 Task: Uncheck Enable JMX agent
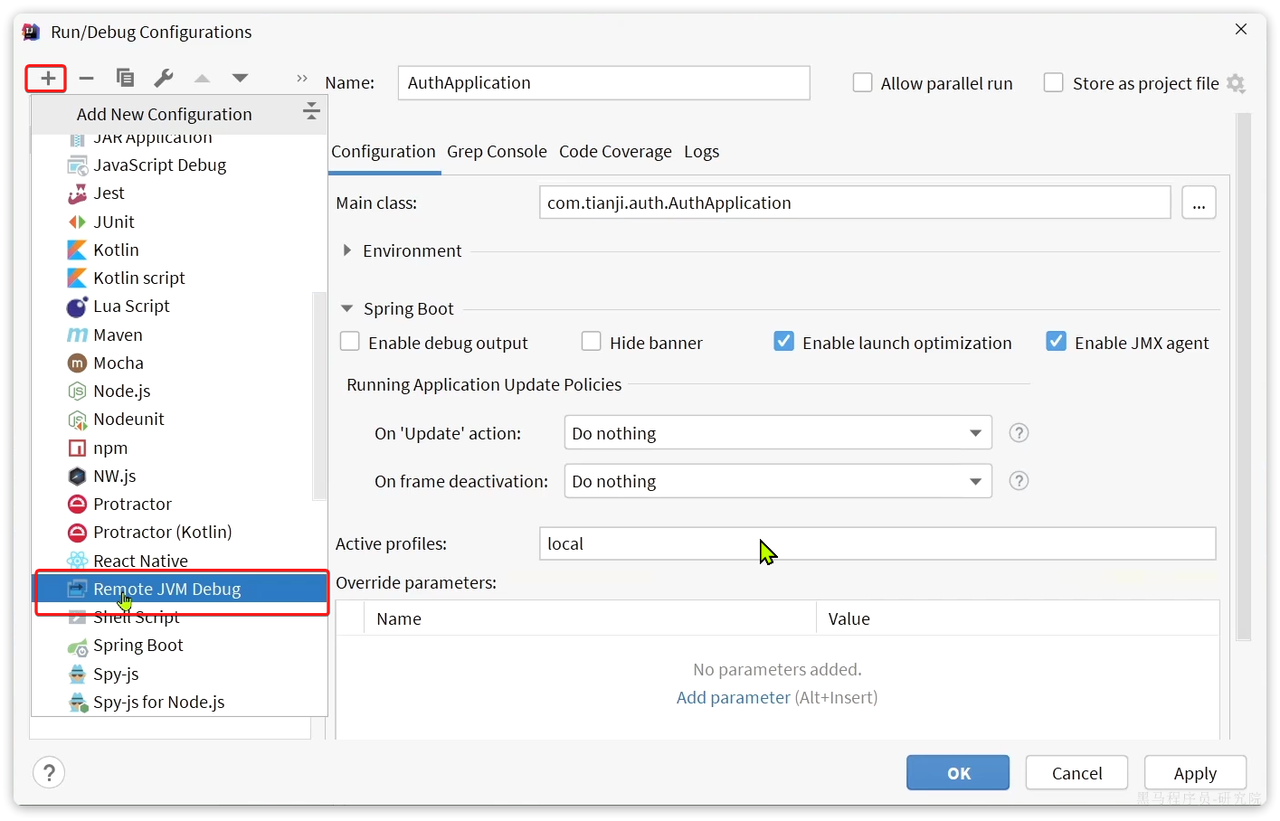tap(1056, 342)
